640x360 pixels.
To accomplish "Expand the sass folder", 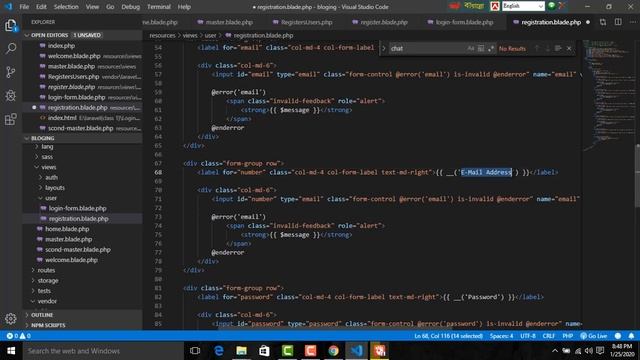I will (47, 157).
